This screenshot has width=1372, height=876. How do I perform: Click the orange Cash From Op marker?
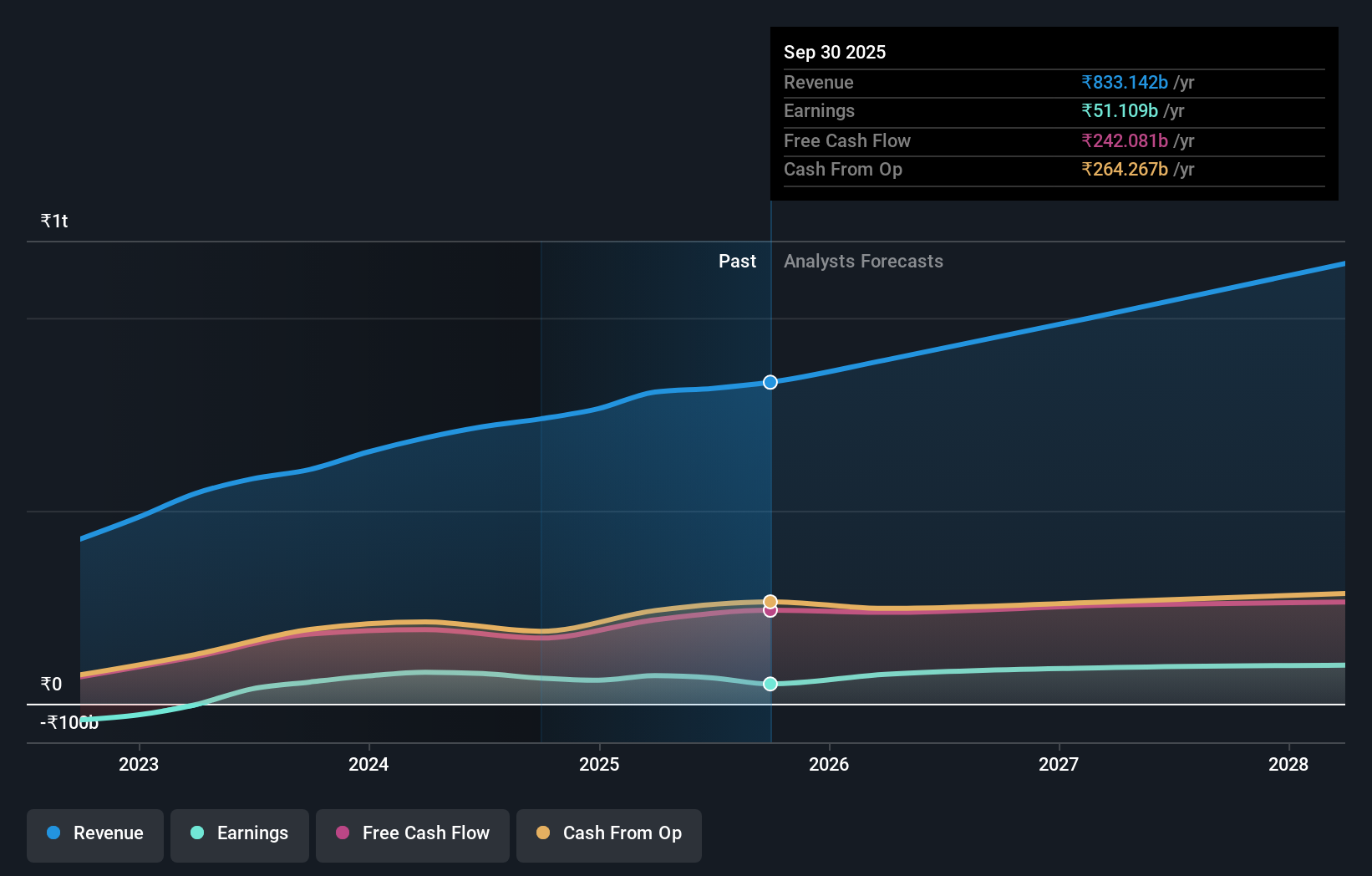coord(770,600)
